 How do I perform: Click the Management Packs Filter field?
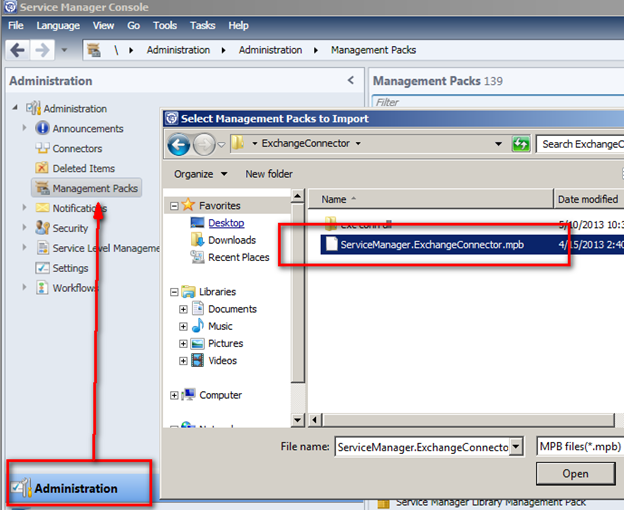(497, 102)
